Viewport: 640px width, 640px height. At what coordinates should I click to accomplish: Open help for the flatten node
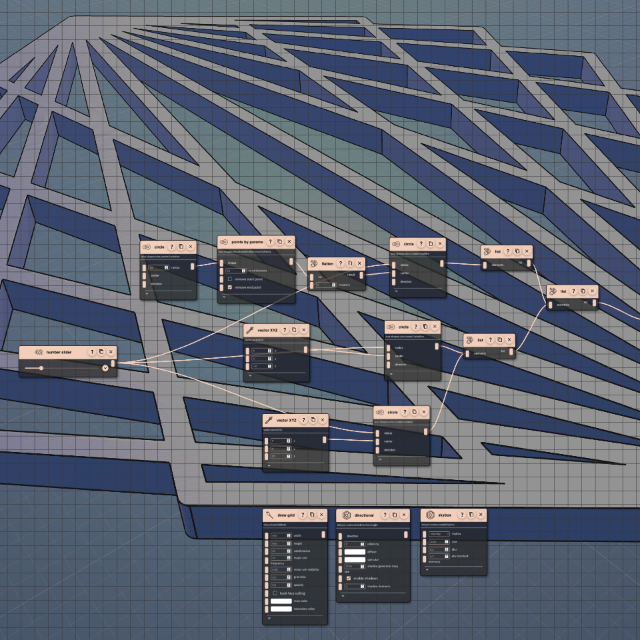pyautogui.click(x=340, y=263)
